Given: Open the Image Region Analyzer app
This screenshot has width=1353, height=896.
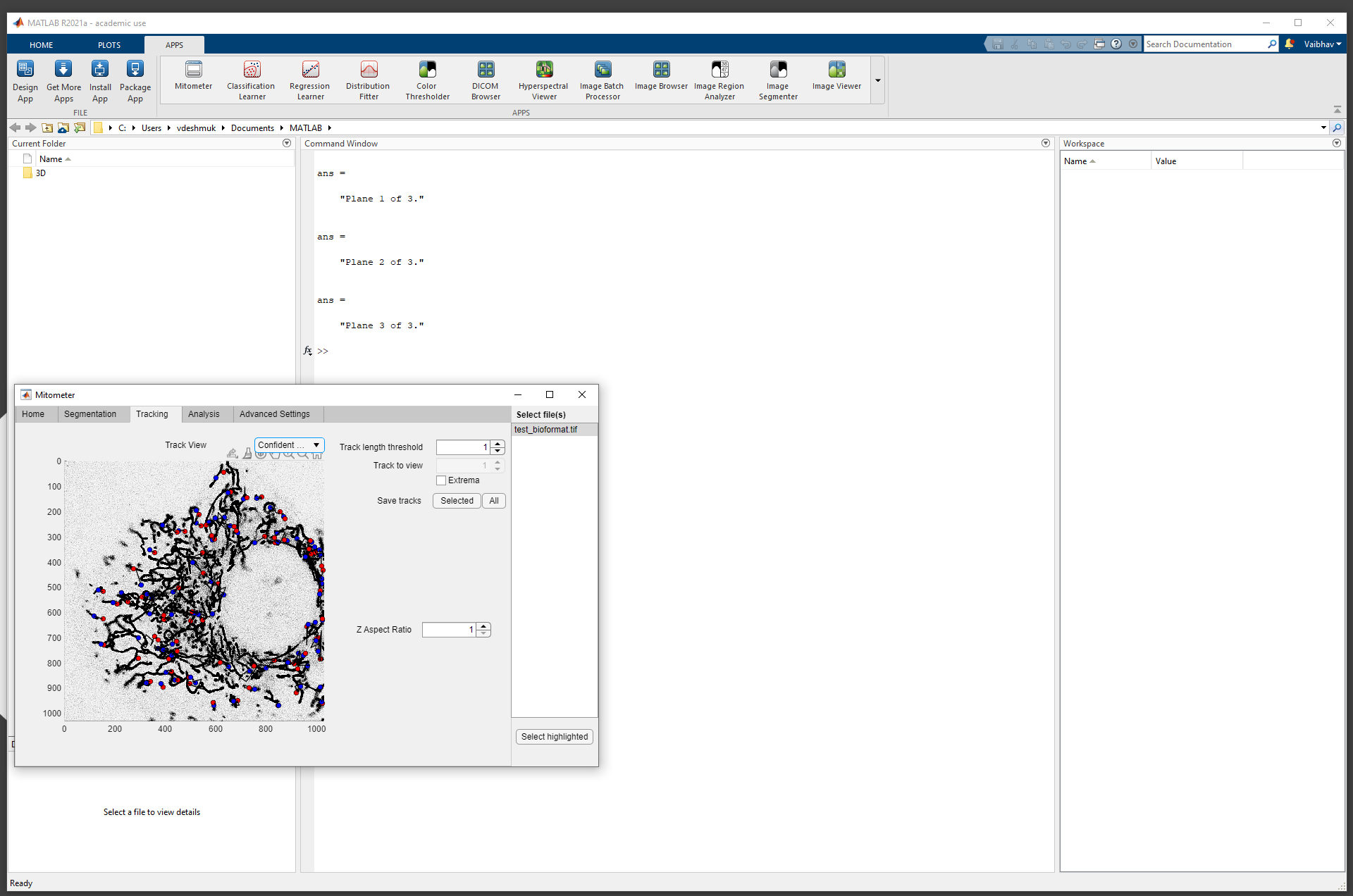Looking at the screenshot, I should point(719,79).
